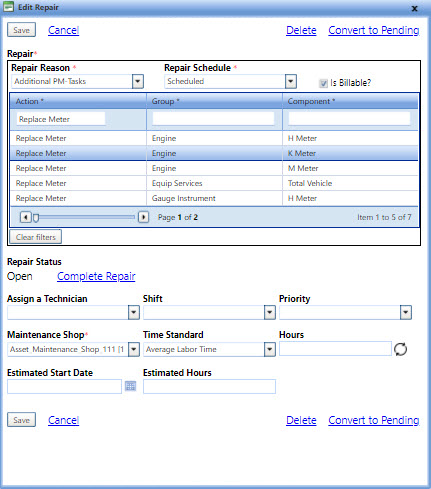The height and width of the screenshot is (489, 431).
Task: Click the Group column filter field
Action: coord(213,119)
